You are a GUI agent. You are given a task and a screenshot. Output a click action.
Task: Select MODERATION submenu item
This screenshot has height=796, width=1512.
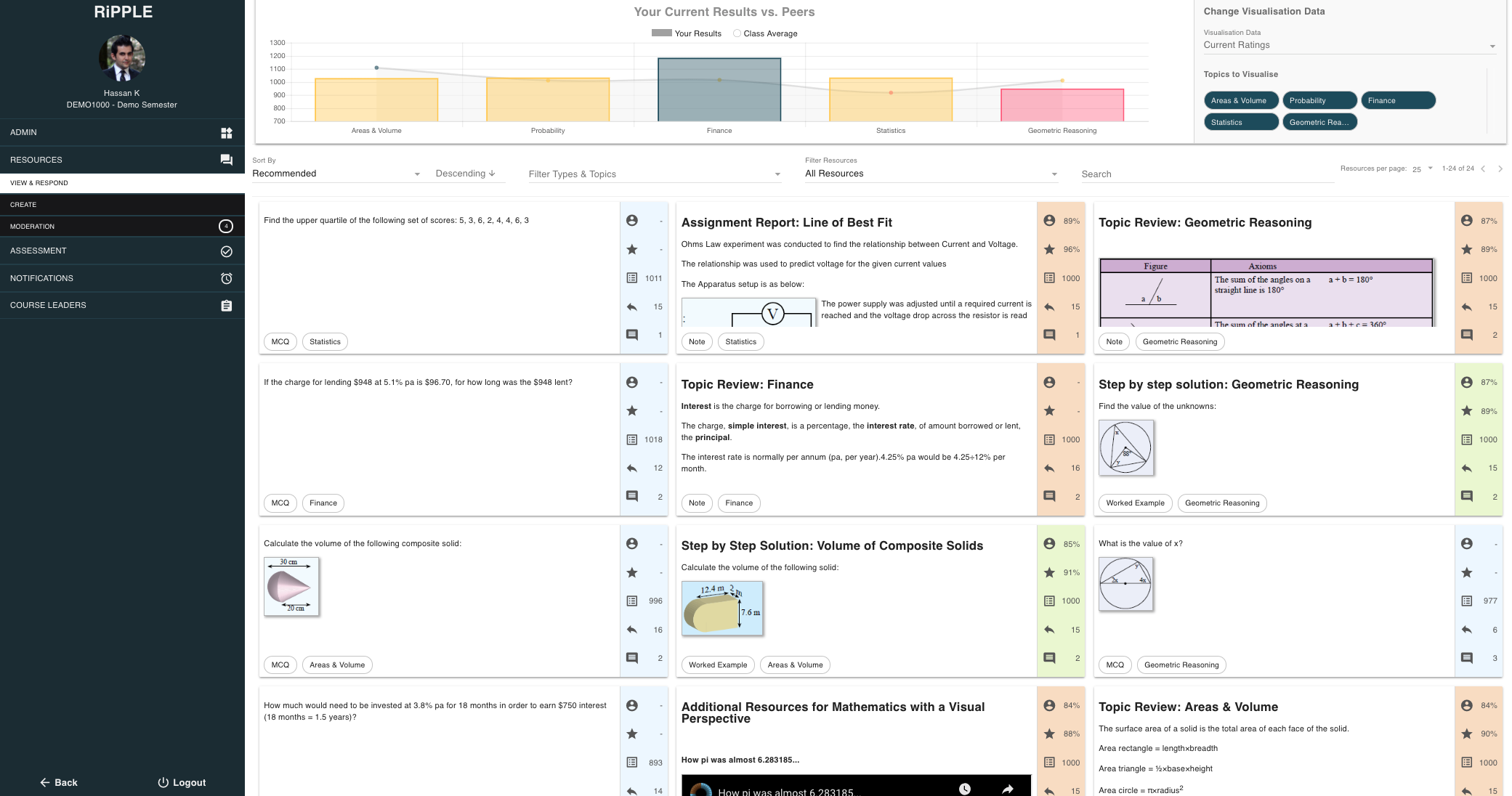(x=122, y=227)
